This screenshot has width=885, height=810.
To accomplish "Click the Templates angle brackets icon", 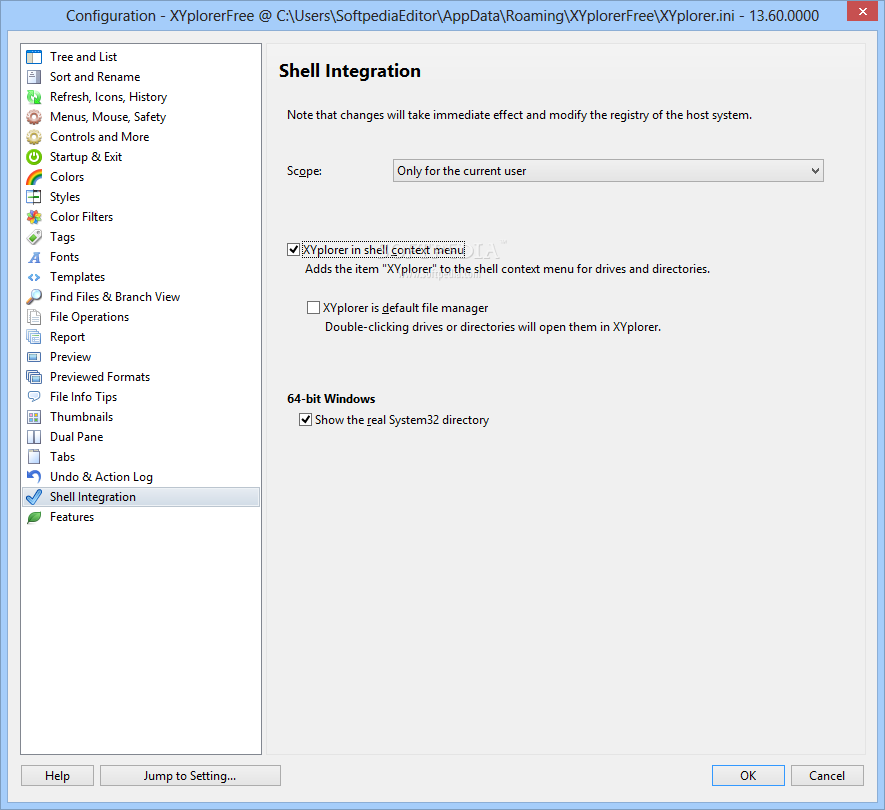I will point(34,277).
